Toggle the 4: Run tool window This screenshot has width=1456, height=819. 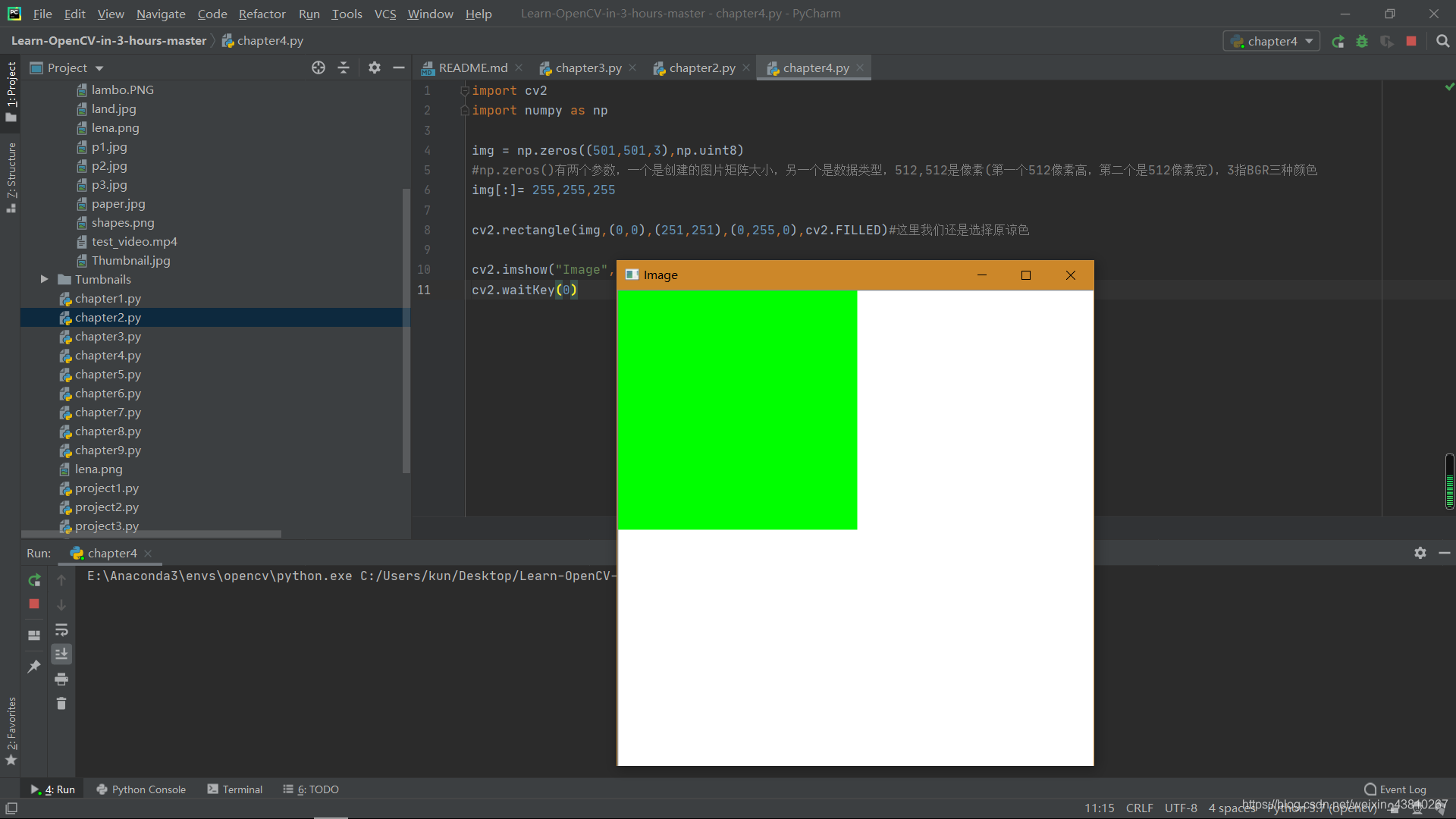(x=53, y=789)
